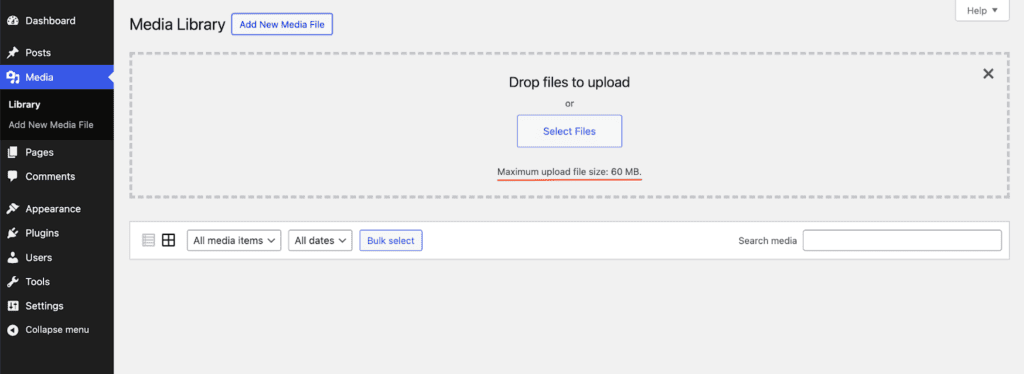Click the Drop files to upload text

569,82
